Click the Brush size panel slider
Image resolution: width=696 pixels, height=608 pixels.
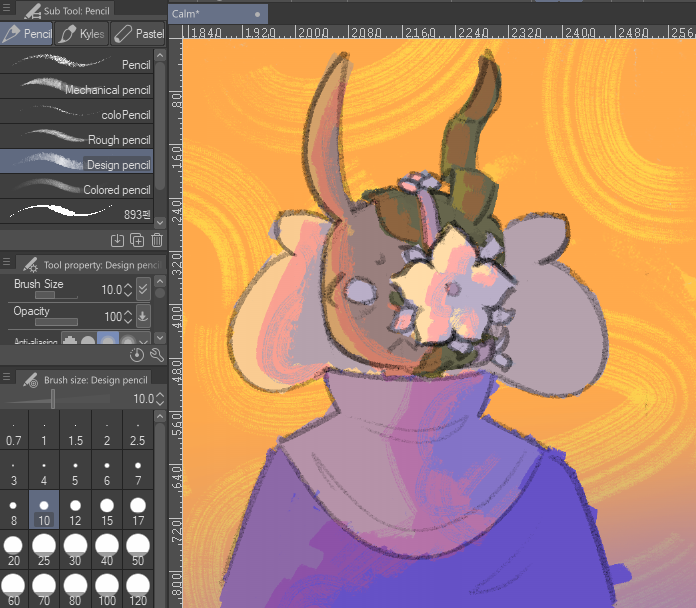[55, 399]
